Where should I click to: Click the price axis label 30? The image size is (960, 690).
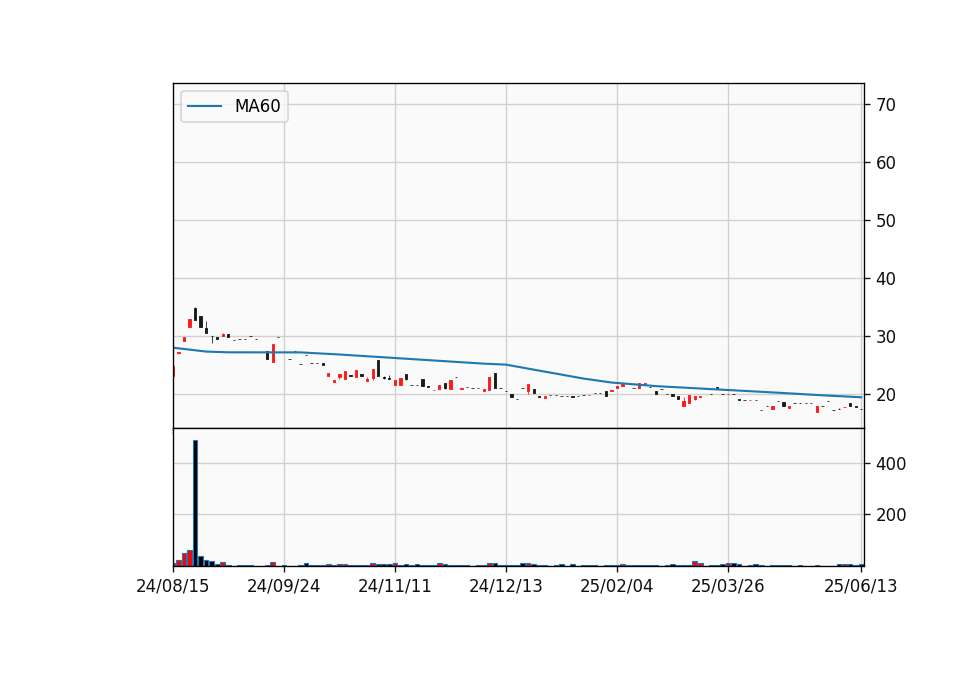point(885,337)
